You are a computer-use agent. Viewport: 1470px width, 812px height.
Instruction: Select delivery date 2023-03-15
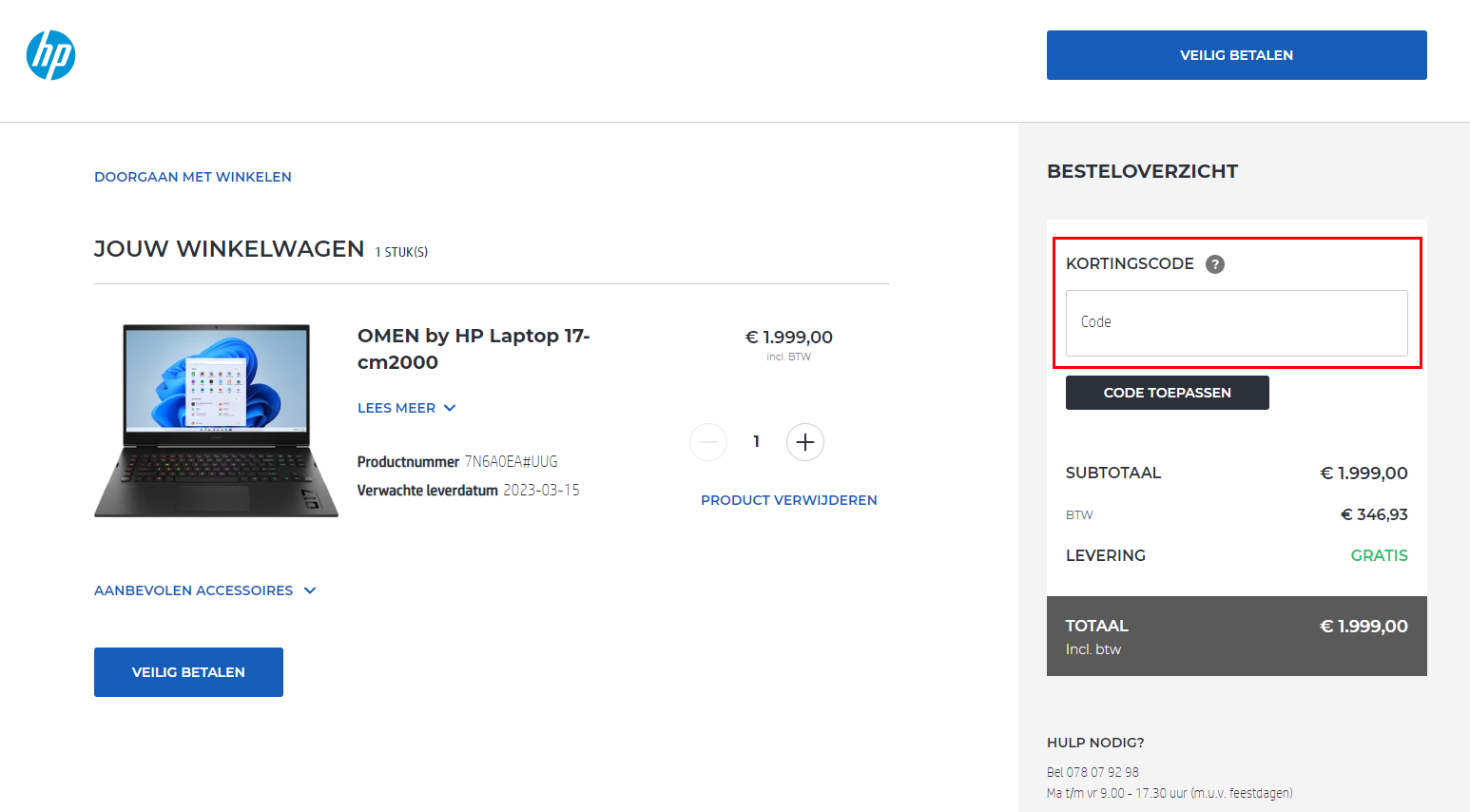point(541,491)
